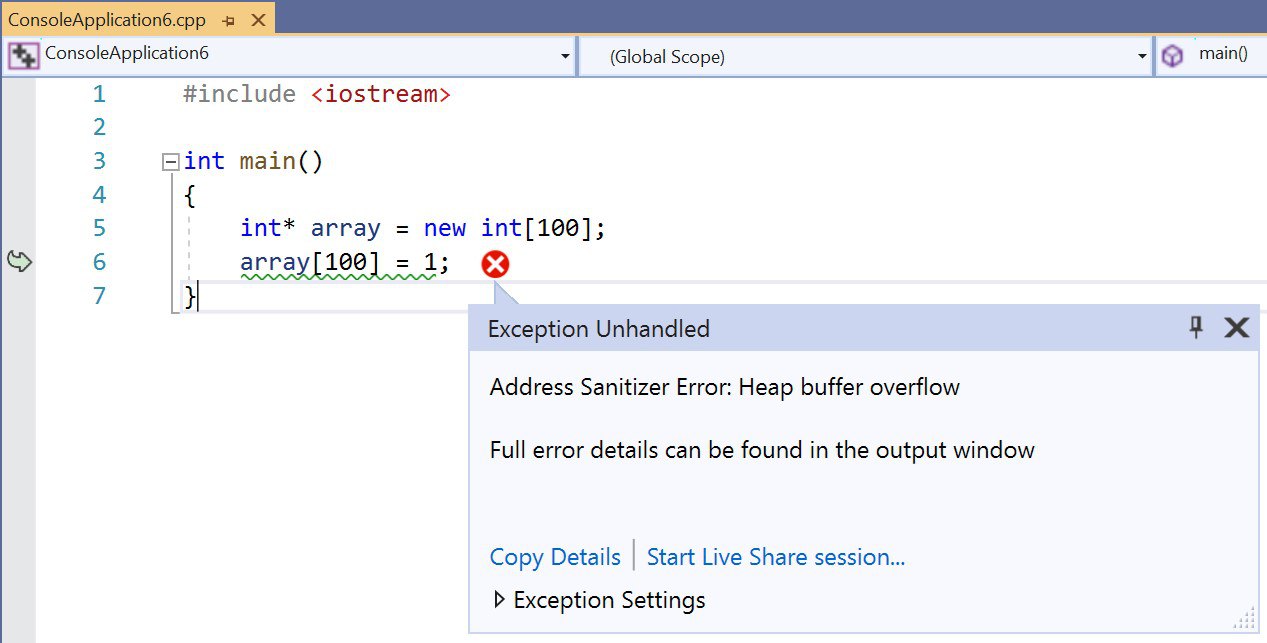This screenshot has width=1267, height=643.
Task: Click line number 5 in the gutter
Action: click(98, 229)
